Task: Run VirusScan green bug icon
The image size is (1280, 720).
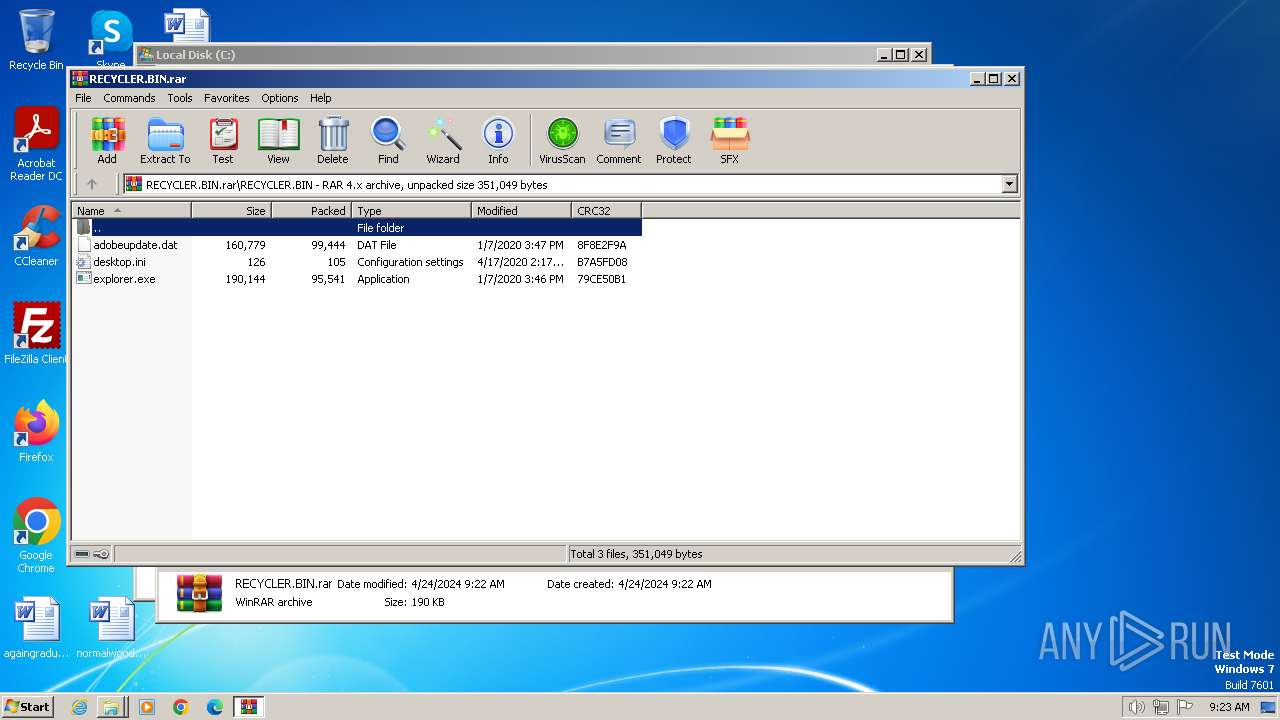Action: tap(562, 140)
